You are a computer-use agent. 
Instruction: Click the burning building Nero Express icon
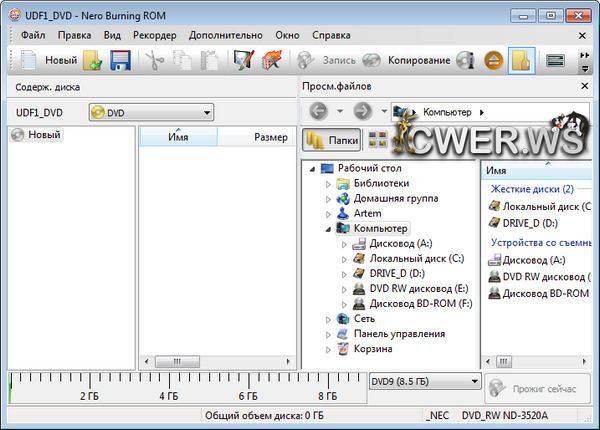(272, 60)
